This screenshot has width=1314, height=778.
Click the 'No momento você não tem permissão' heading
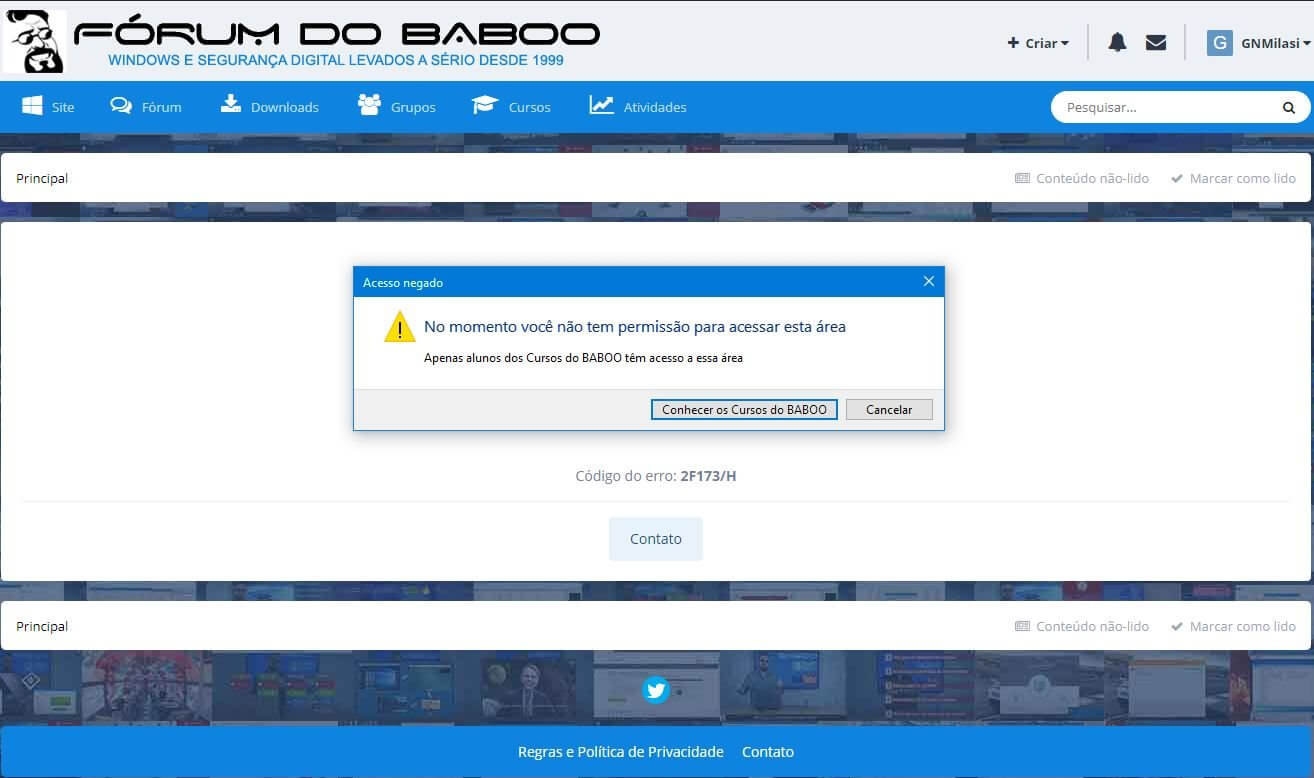635,326
